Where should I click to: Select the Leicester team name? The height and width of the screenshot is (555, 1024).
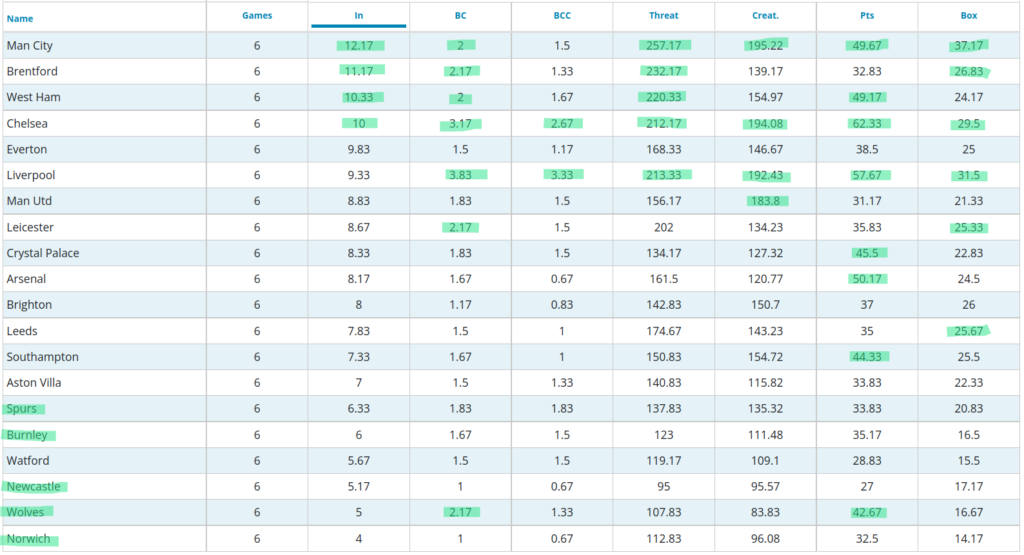(30, 227)
